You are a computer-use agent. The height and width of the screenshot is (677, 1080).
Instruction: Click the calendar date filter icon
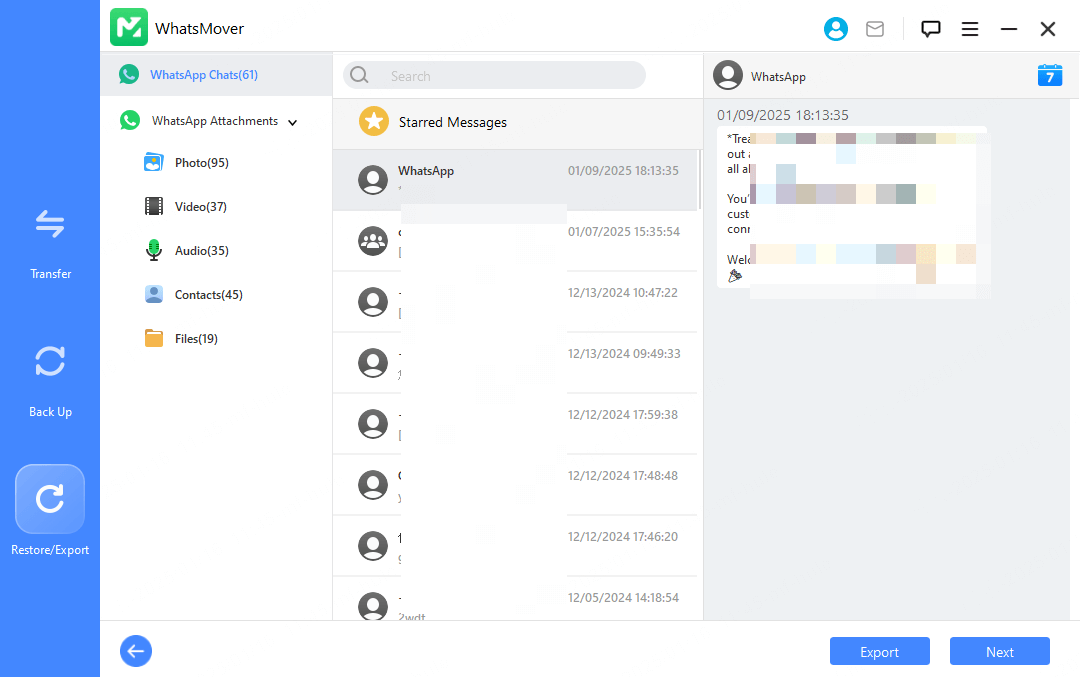[x=1049, y=76]
